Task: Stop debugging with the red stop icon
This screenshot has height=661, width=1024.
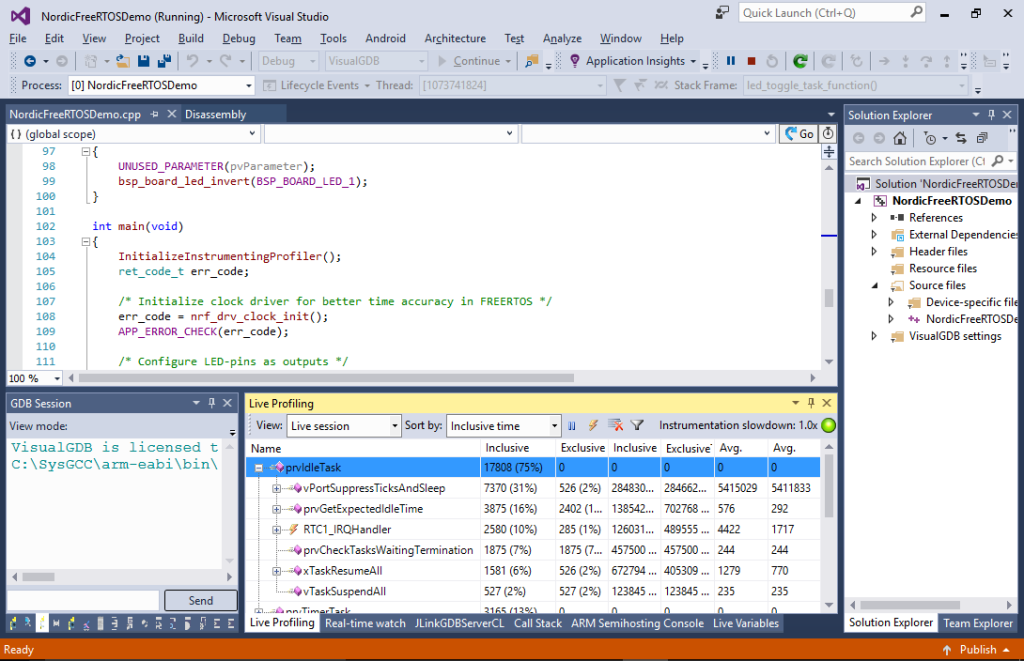Action: point(751,61)
